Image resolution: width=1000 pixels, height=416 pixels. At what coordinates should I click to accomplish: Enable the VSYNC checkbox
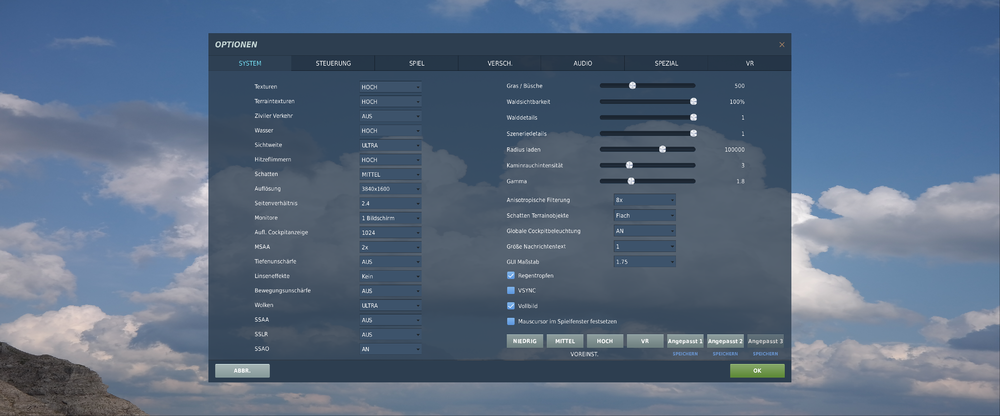pos(511,290)
